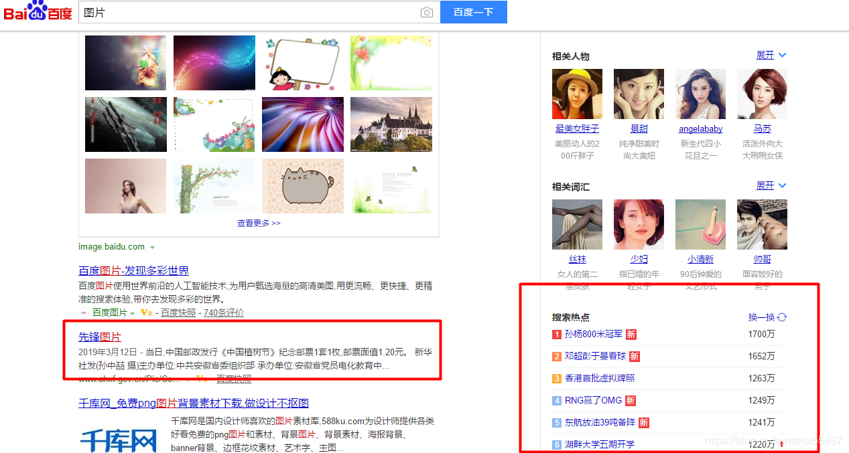Open 马苏 name link
Screen dimensions: 849x453
pos(762,129)
